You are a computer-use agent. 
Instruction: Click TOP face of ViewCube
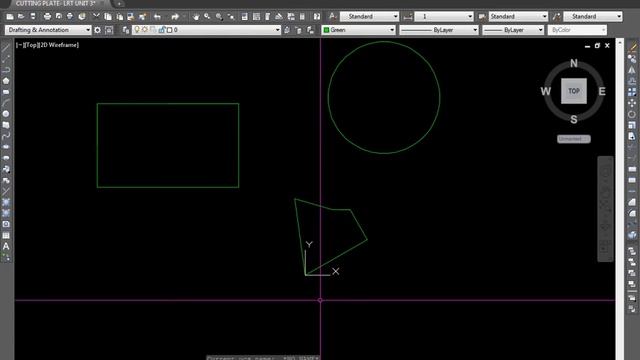coord(574,91)
